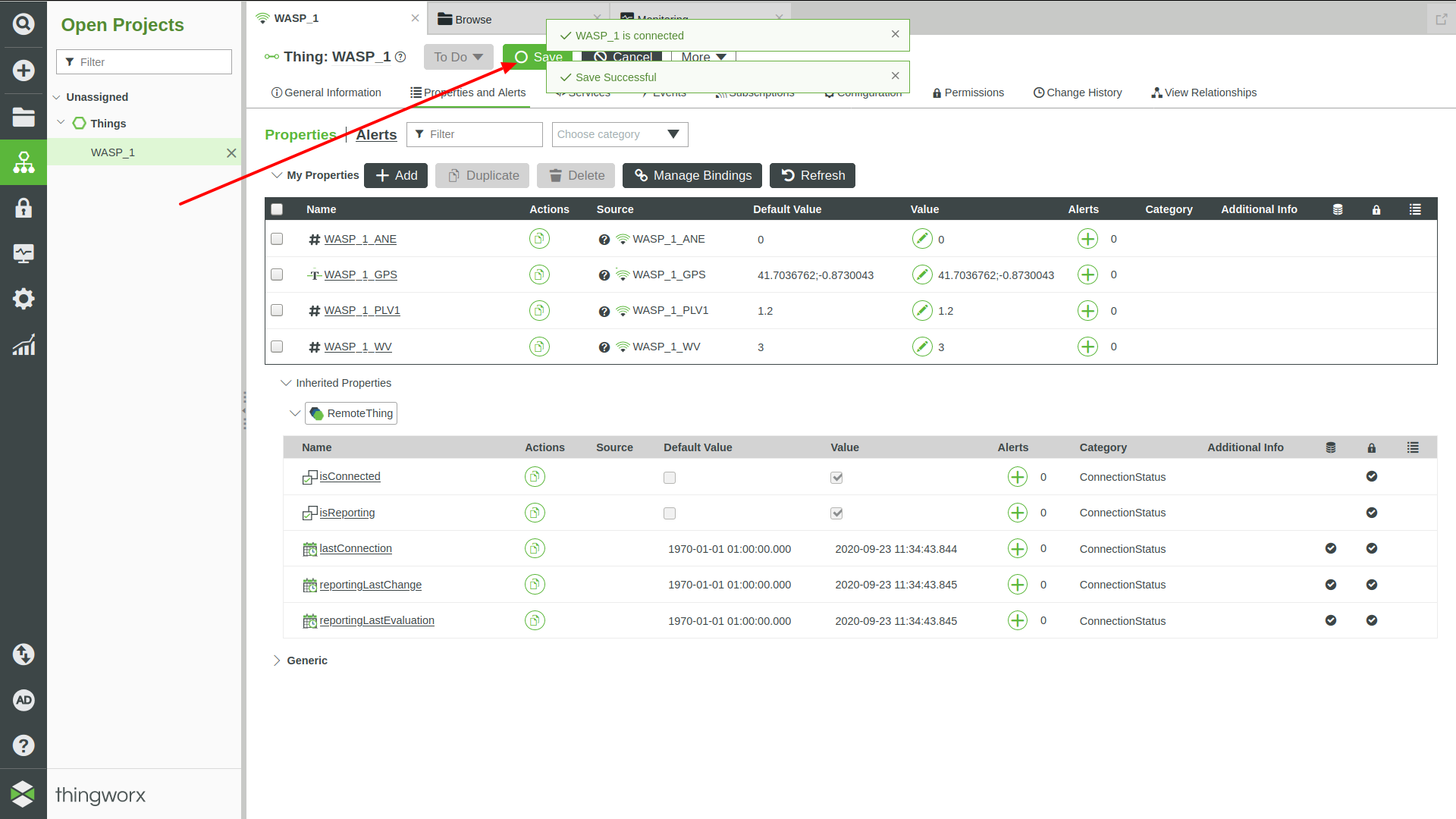Image resolution: width=1456 pixels, height=819 pixels.
Task: Click the Open Projects filter field
Action: pos(144,62)
